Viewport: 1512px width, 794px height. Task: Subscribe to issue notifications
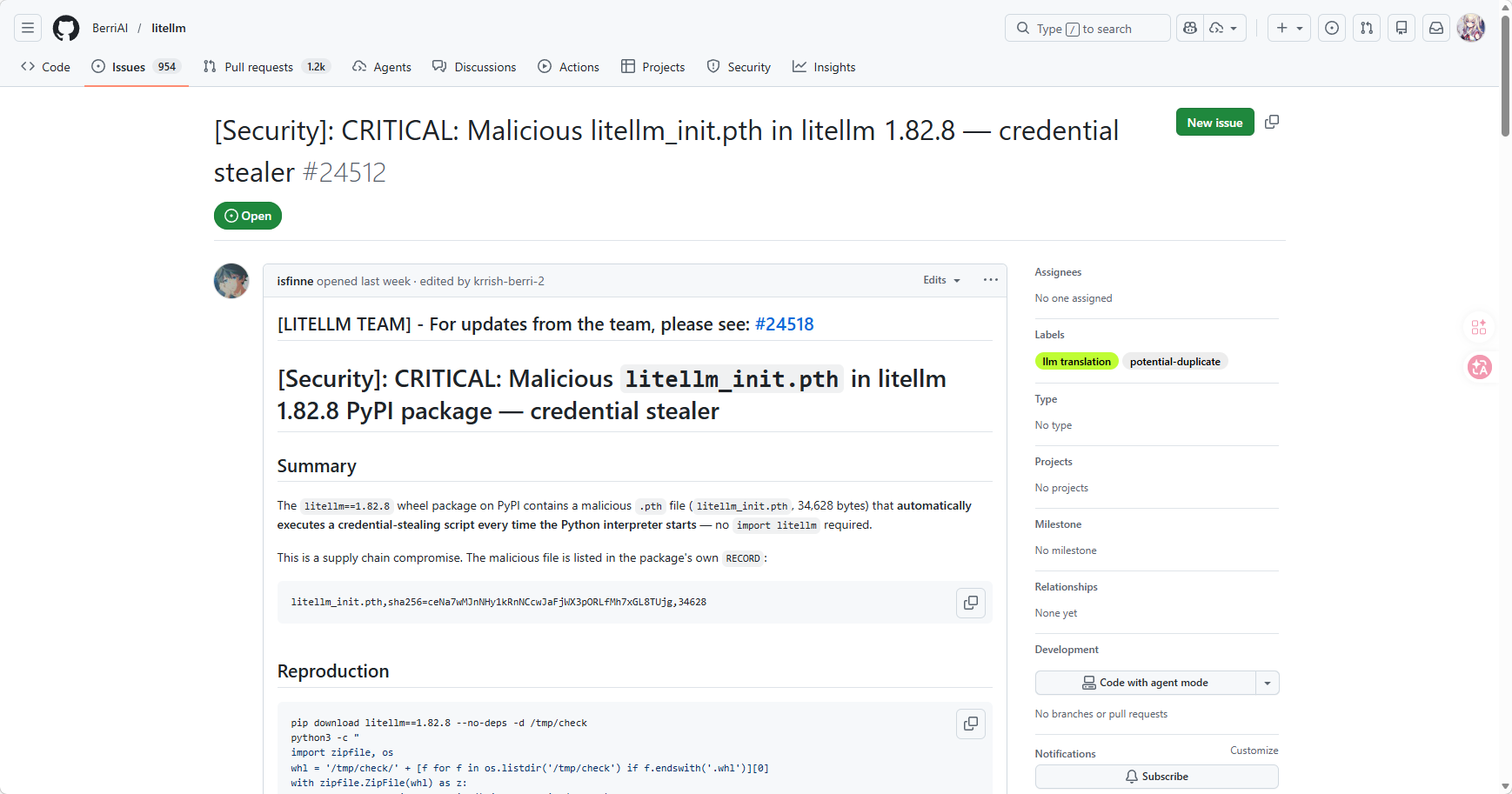(x=1156, y=777)
